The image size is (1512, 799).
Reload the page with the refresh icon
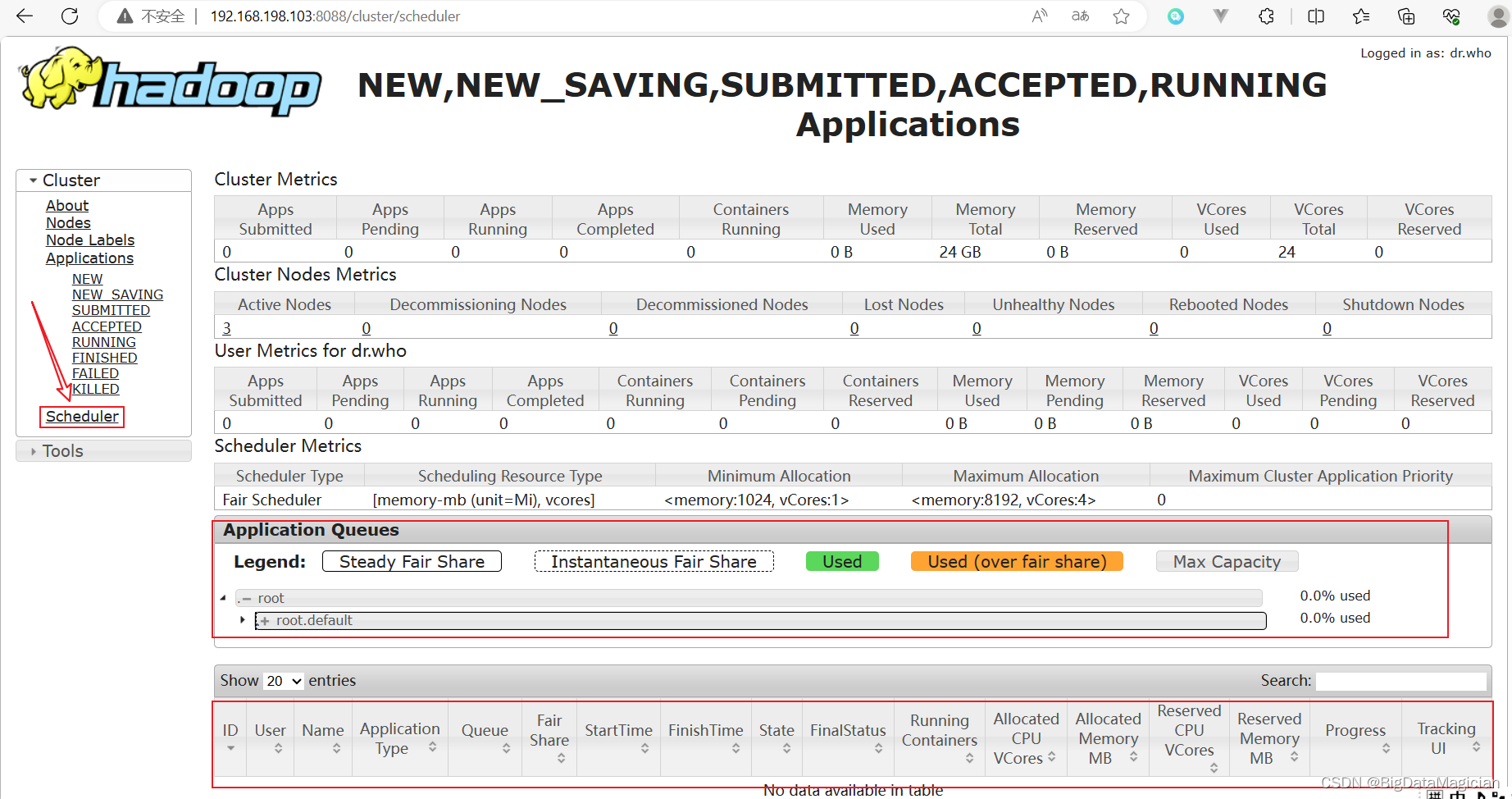coord(71,16)
